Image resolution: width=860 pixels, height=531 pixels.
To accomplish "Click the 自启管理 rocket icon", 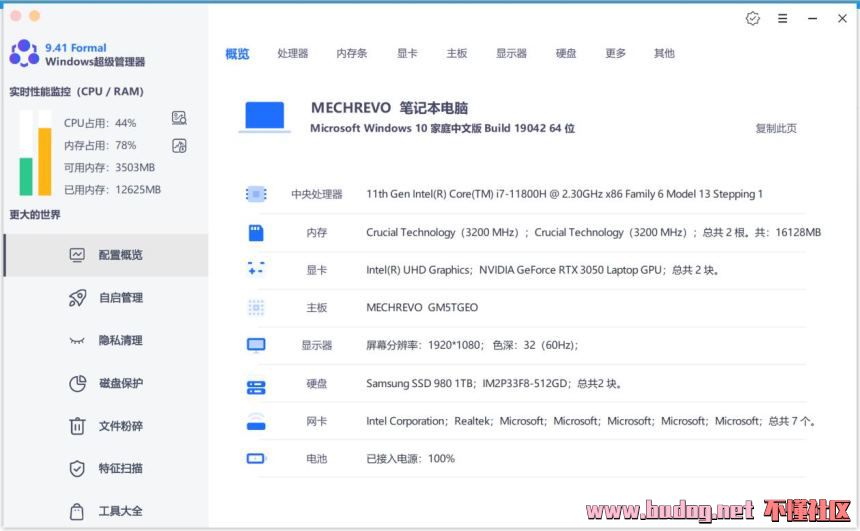I will click(x=77, y=298).
